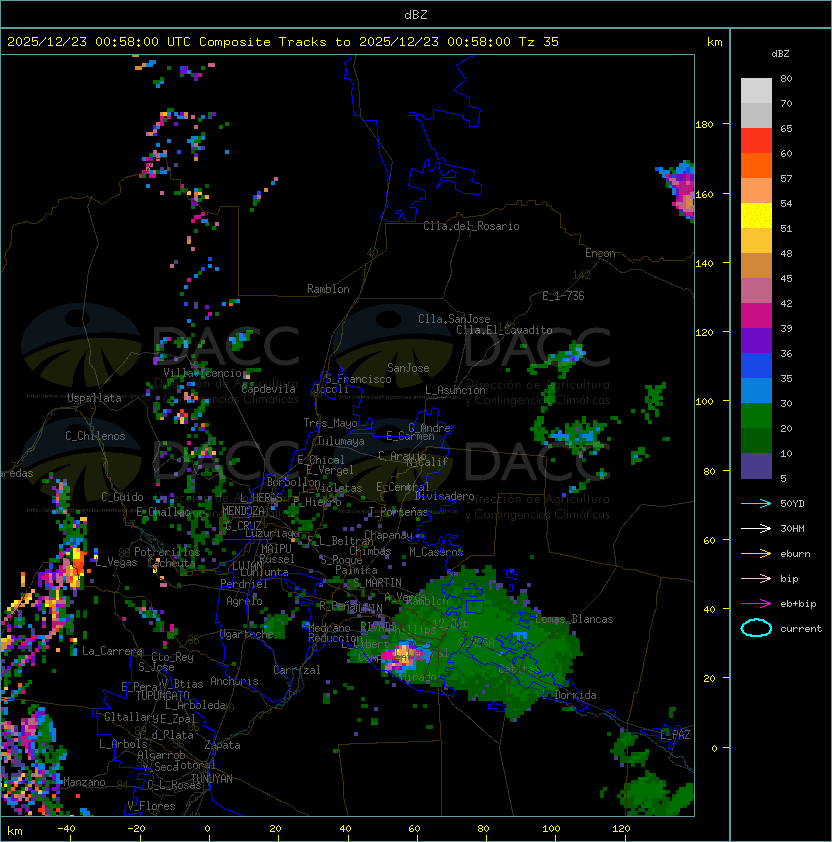Click the Tres_Mayo map label
Screen dimensions: 832x842
[330, 423]
